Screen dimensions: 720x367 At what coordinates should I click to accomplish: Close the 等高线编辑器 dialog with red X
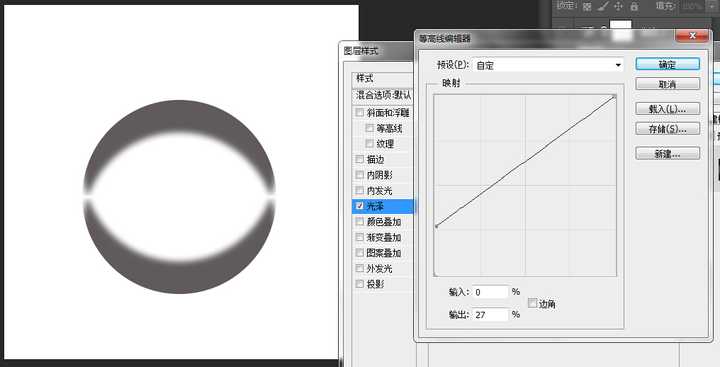[x=692, y=36]
